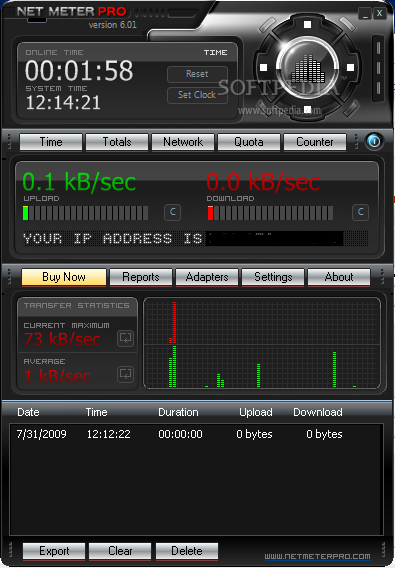Click the Date column header
395x568 pixels.
(x=28, y=412)
